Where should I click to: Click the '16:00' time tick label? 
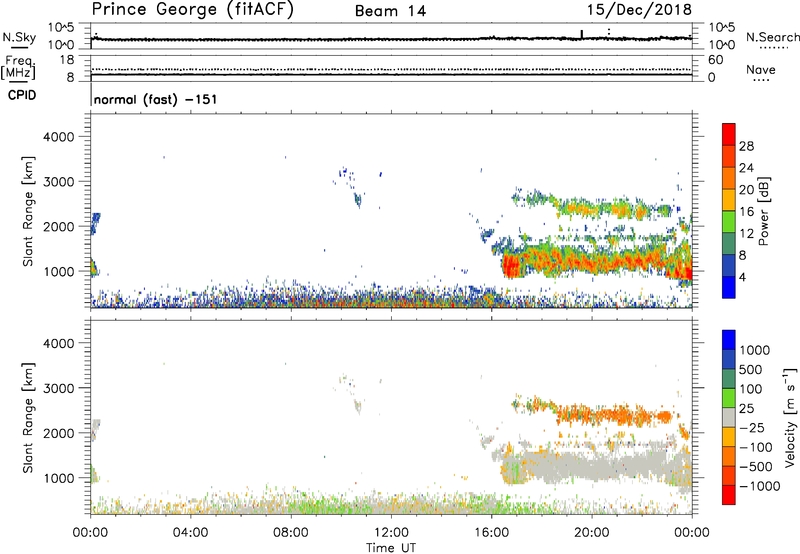pos(491,533)
